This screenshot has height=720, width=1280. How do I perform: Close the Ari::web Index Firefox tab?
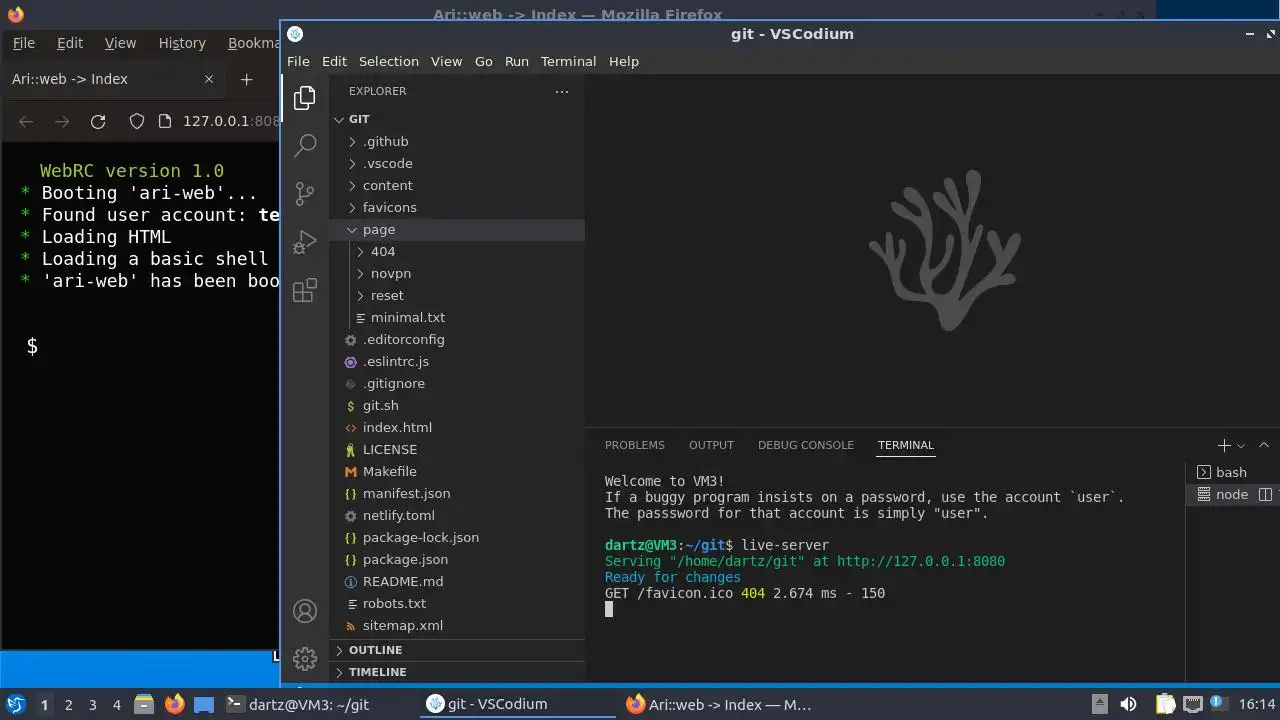209,79
